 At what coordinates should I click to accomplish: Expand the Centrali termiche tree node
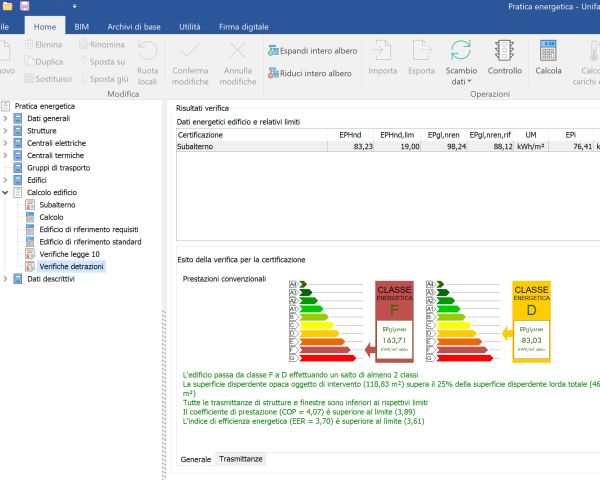click(x=6, y=155)
